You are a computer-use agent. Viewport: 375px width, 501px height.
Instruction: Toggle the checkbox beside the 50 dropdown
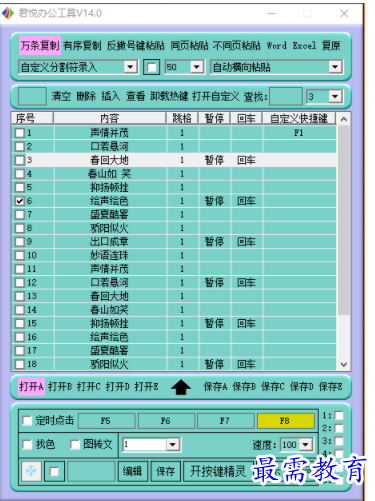152,67
